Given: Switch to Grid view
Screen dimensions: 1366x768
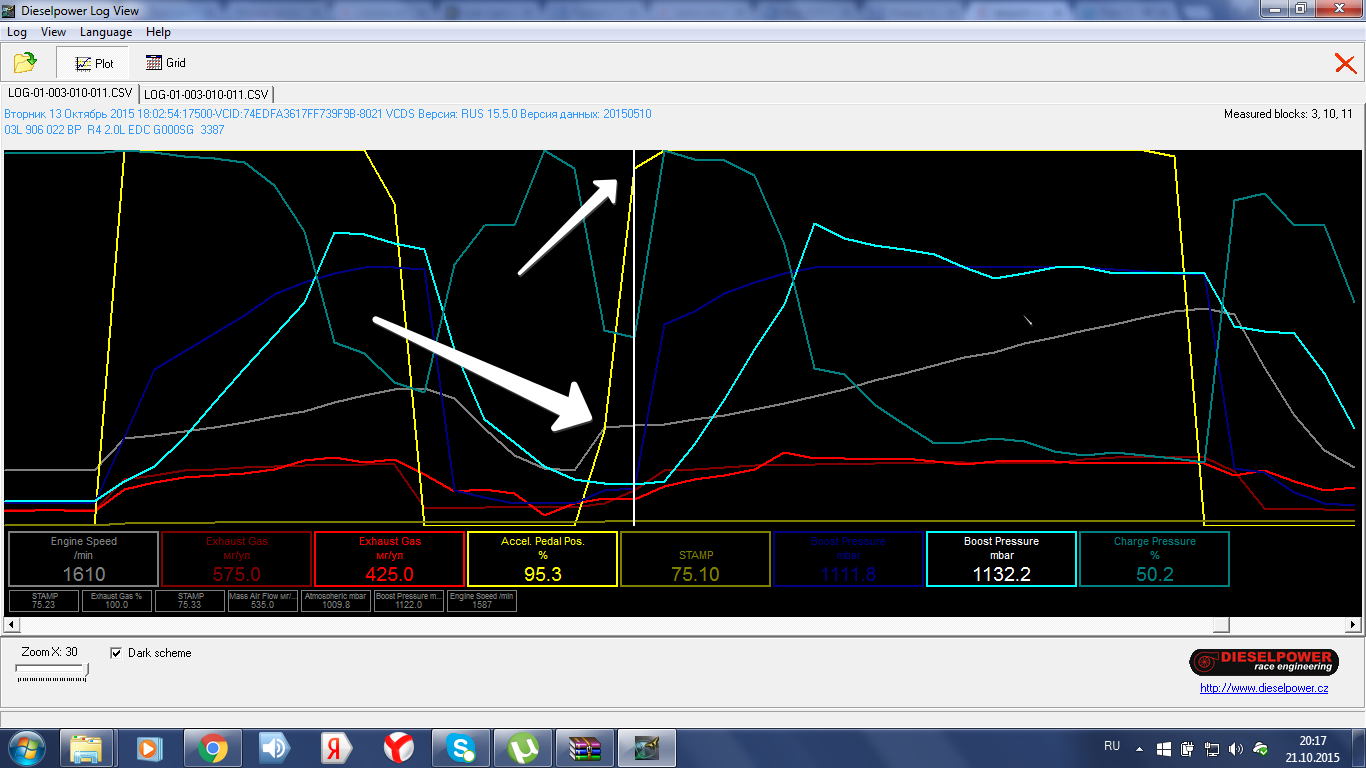Looking at the screenshot, I should coord(166,63).
